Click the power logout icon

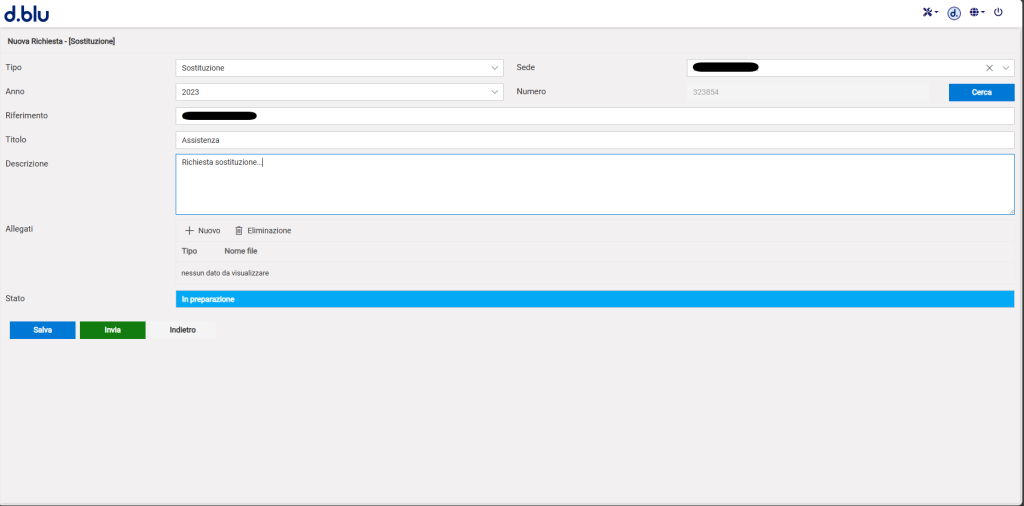pos(998,12)
